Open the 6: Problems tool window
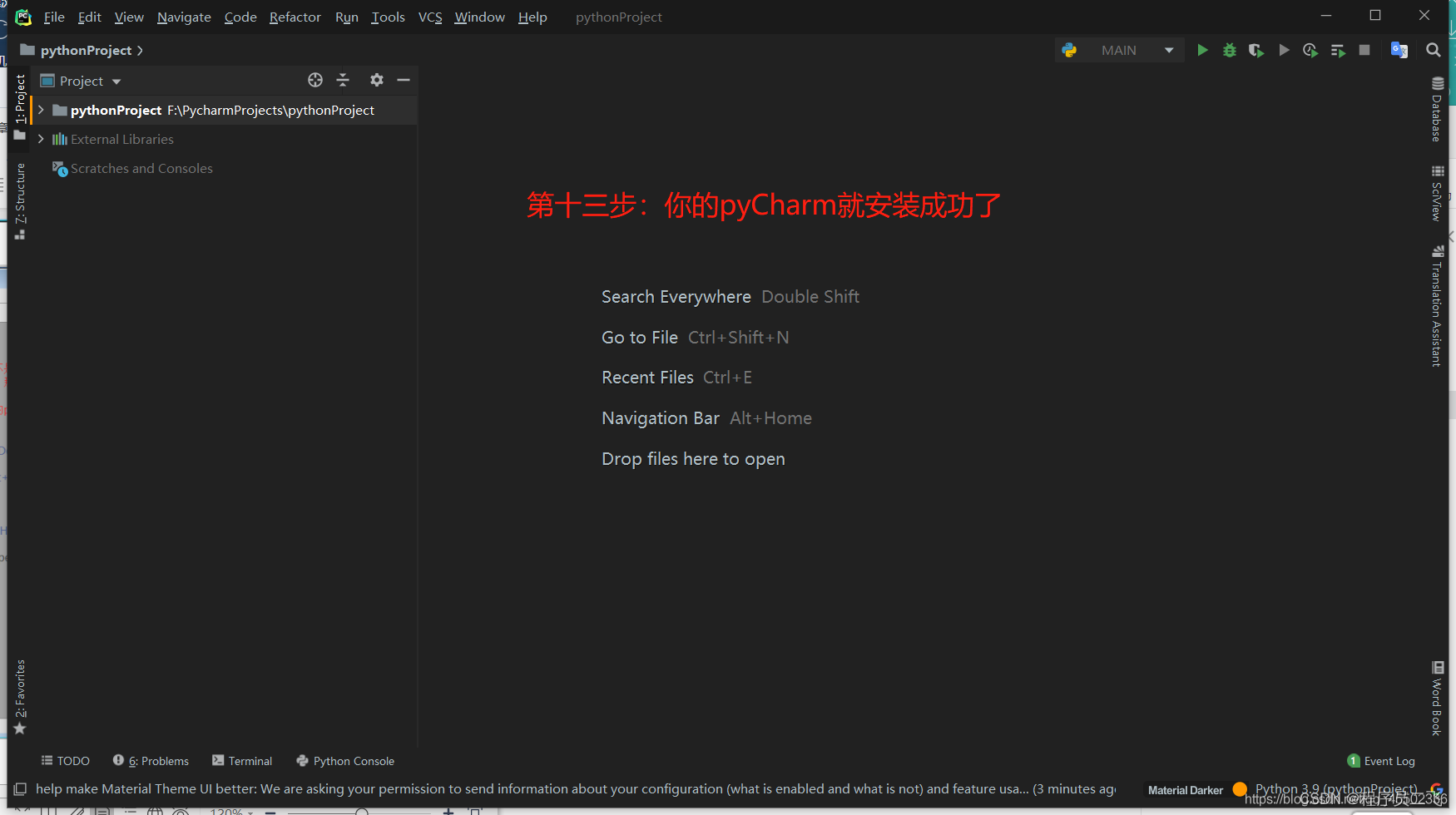Viewport: 1456px width, 815px height. coord(151,761)
